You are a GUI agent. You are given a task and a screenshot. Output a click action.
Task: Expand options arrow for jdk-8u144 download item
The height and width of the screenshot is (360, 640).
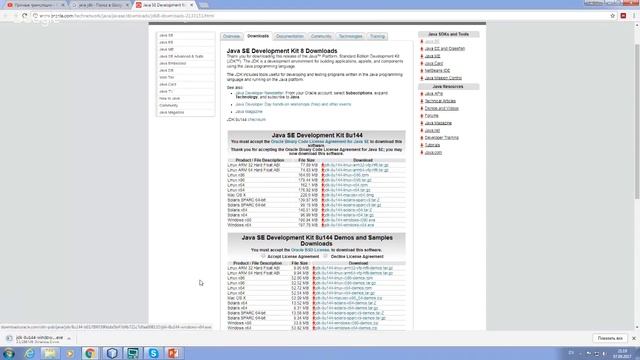click(69, 338)
